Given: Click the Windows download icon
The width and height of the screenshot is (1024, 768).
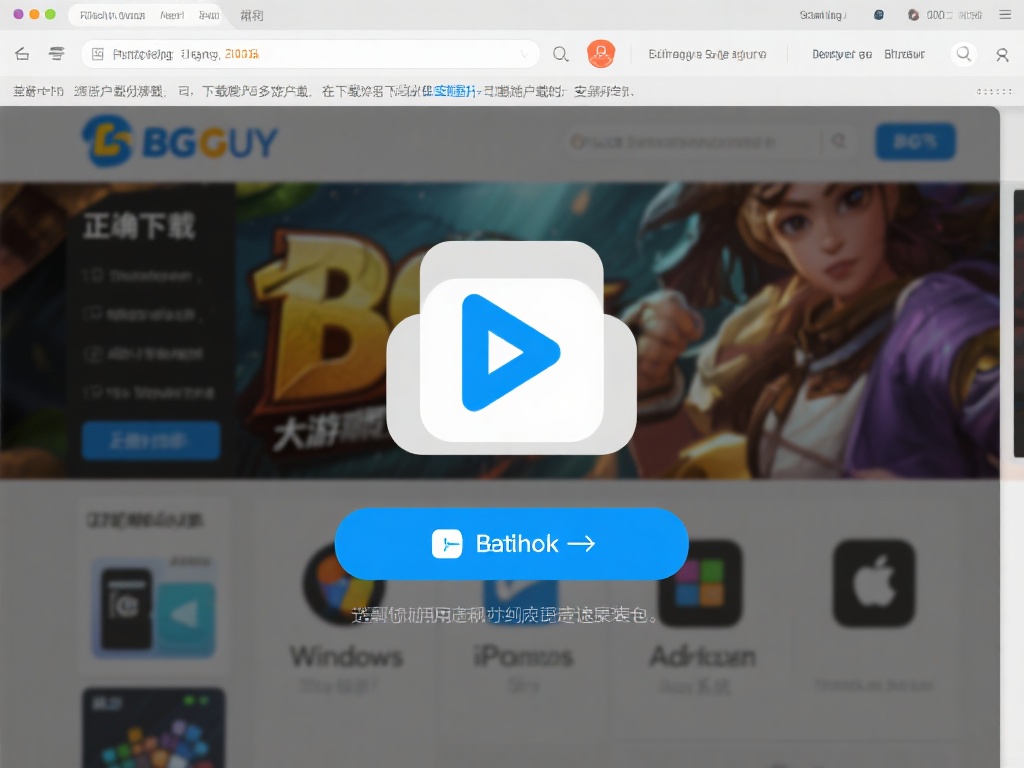Looking at the screenshot, I should coord(347,584).
